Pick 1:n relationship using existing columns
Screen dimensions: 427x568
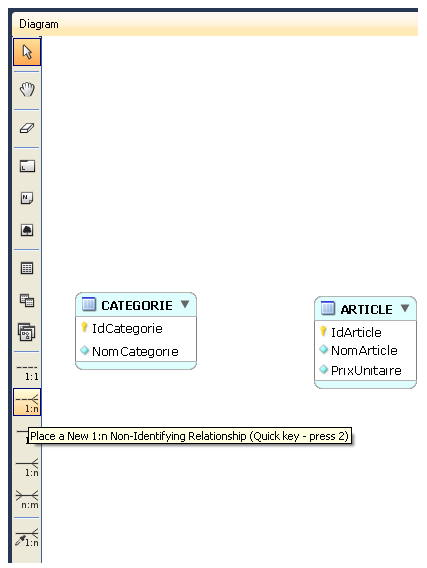(x=27, y=538)
